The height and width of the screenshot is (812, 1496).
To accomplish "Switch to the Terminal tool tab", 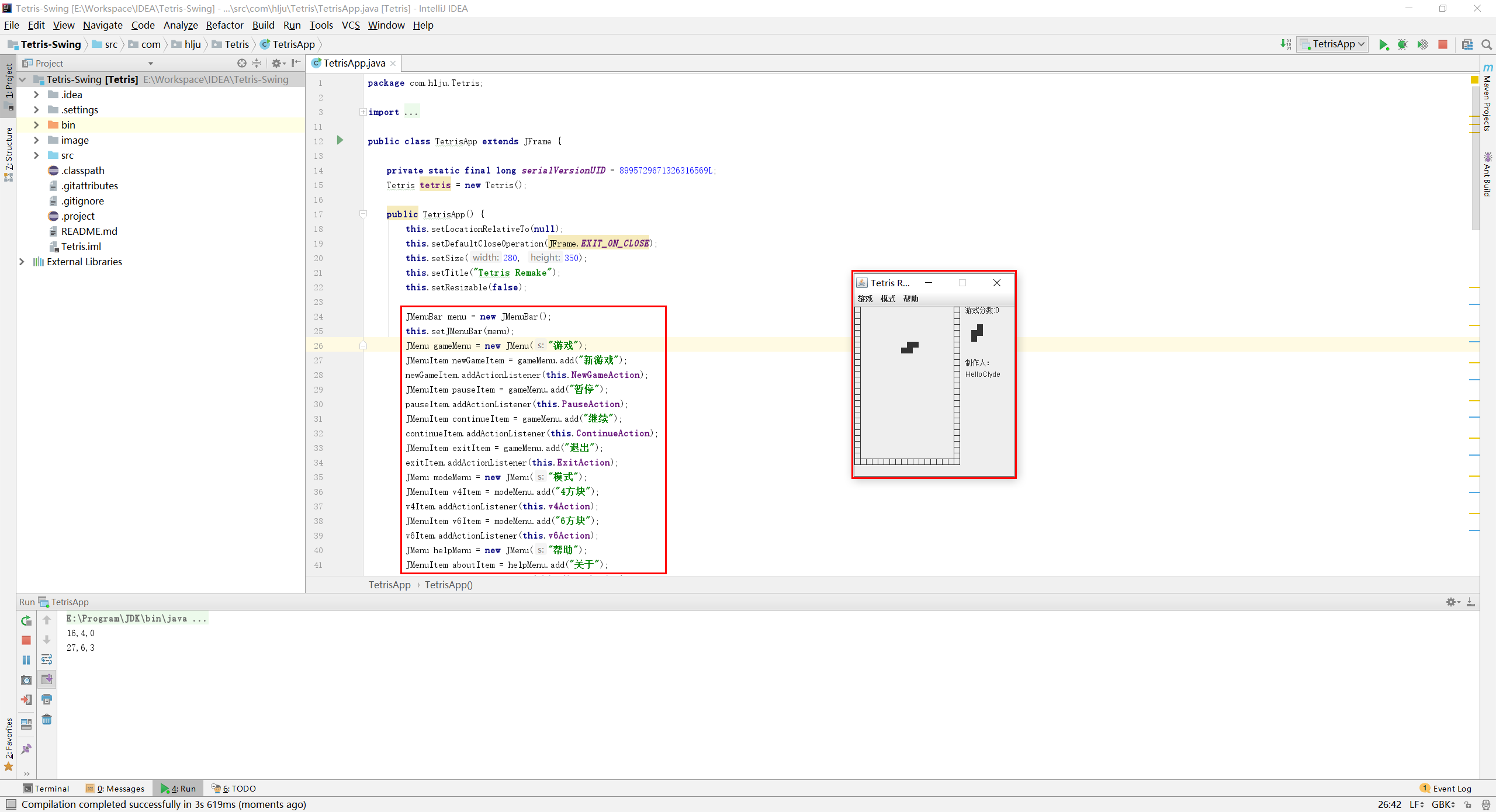I will point(46,789).
